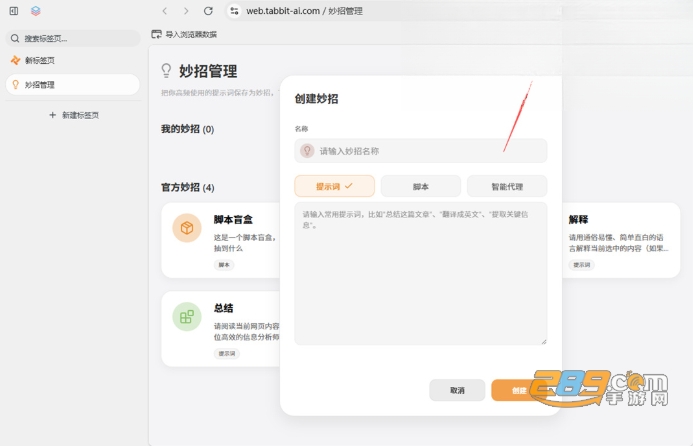Click the text area resize handle

point(544,341)
